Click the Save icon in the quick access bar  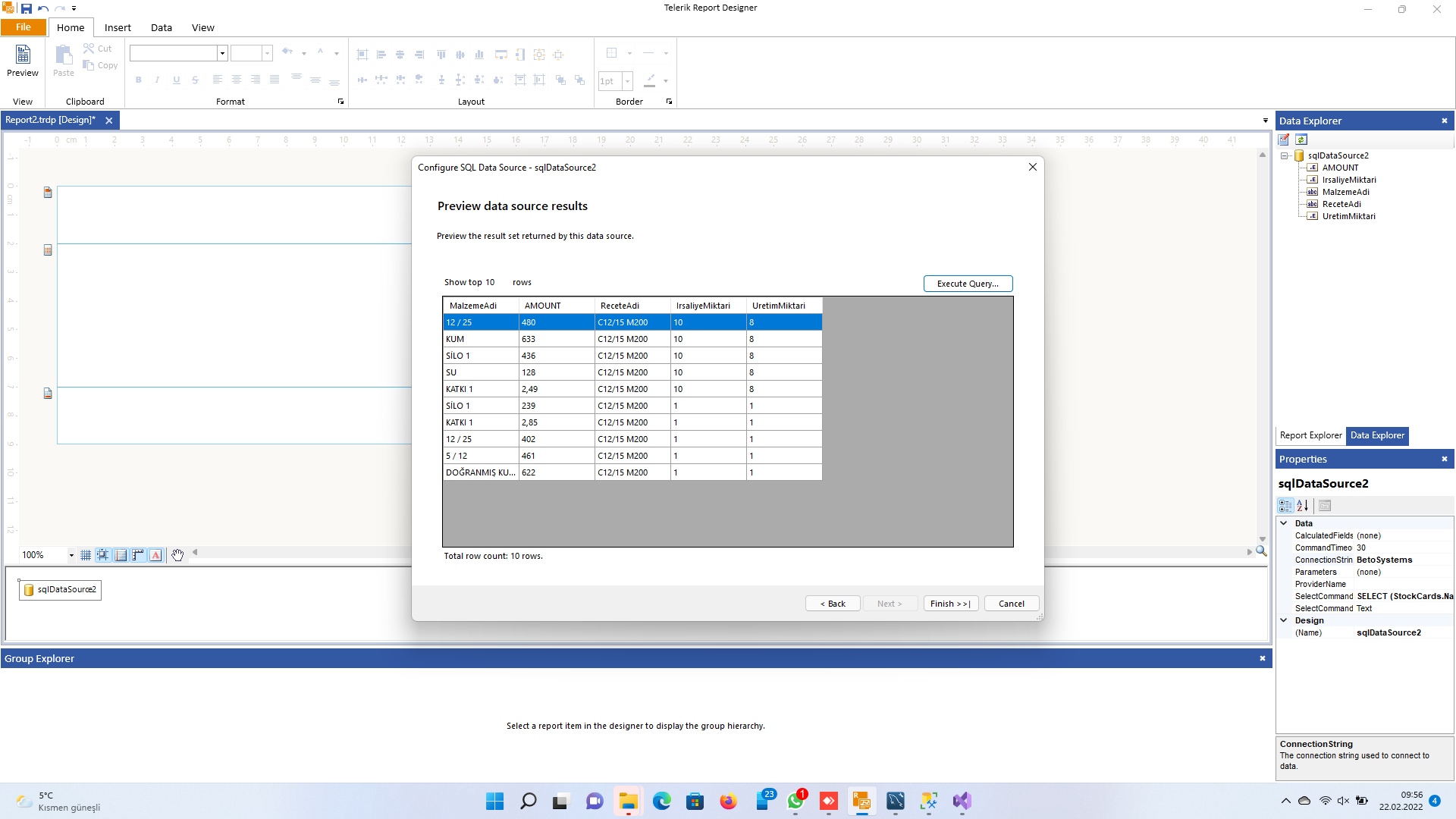click(27, 8)
